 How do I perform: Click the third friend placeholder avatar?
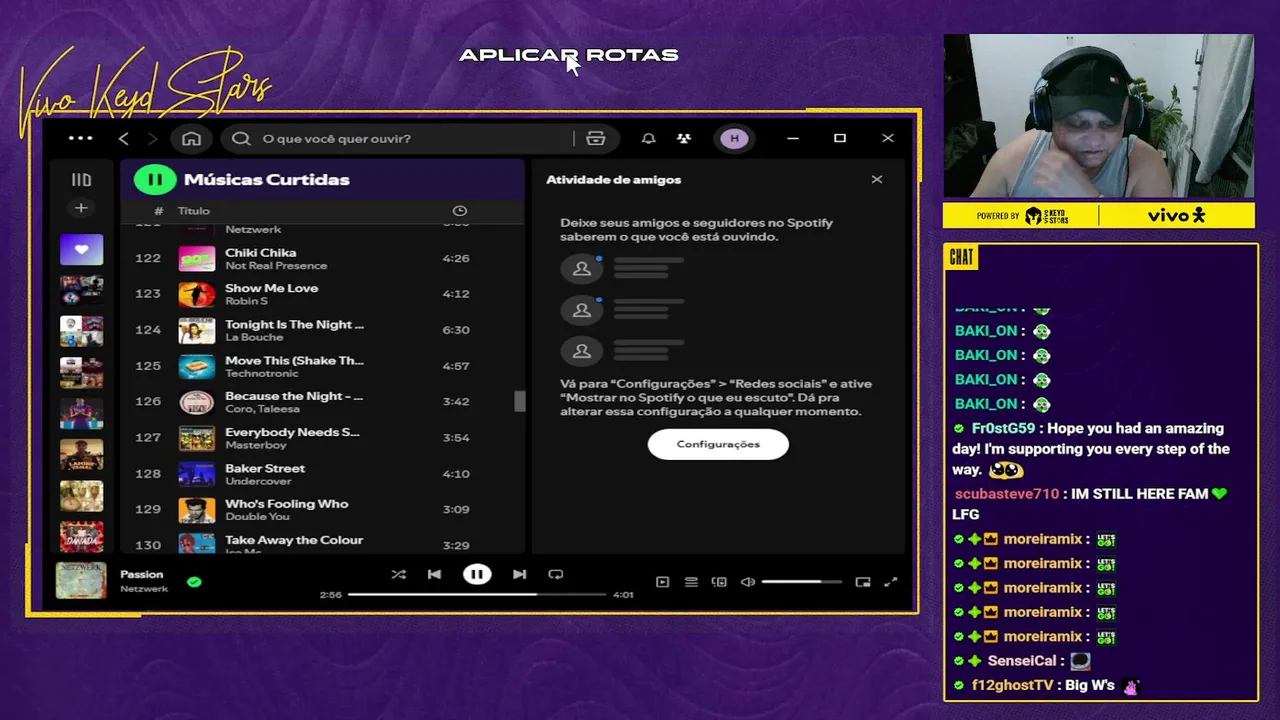(x=582, y=351)
